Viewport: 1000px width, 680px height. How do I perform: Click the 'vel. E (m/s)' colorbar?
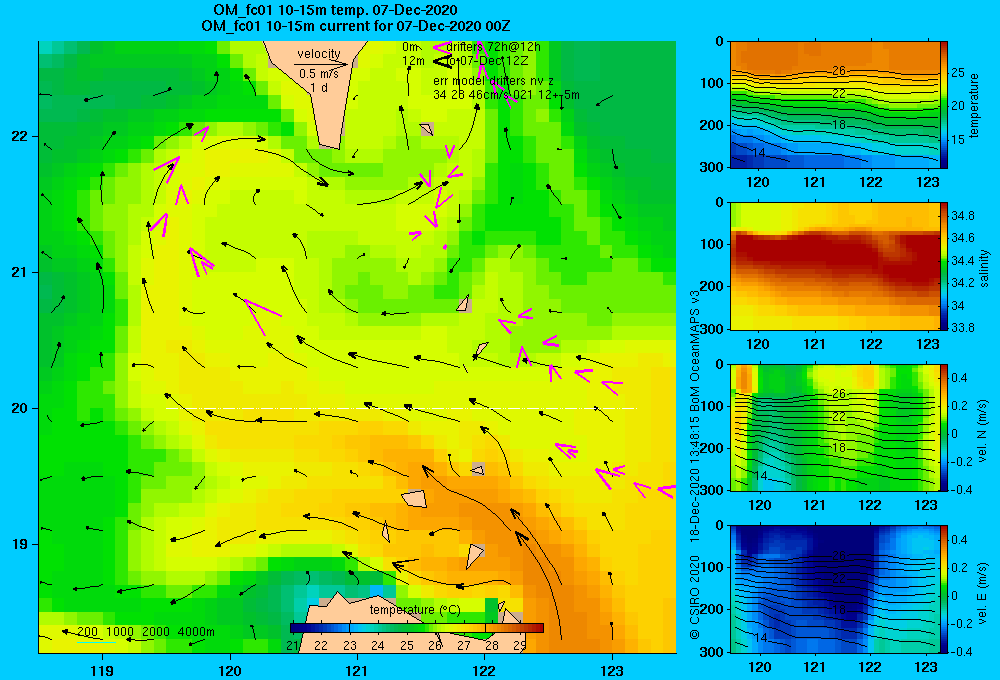pyautogui.click(x=944, y=589)
